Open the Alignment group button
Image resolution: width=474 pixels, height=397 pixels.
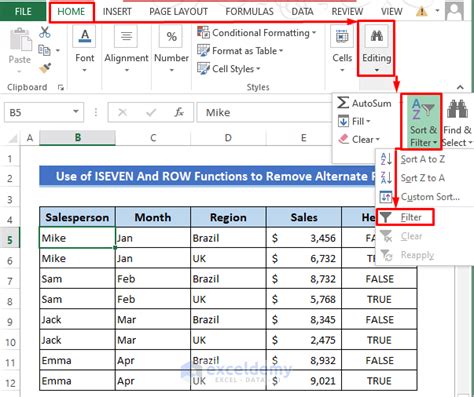tap(126, 50)
